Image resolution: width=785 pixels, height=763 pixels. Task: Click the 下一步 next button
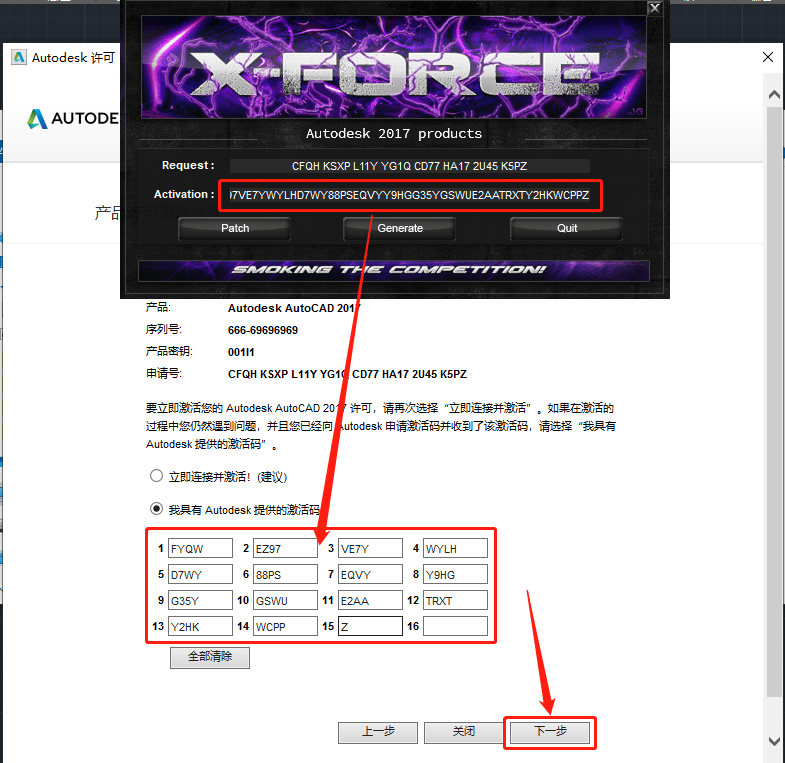pyautogui.click(x=550, y=732)
